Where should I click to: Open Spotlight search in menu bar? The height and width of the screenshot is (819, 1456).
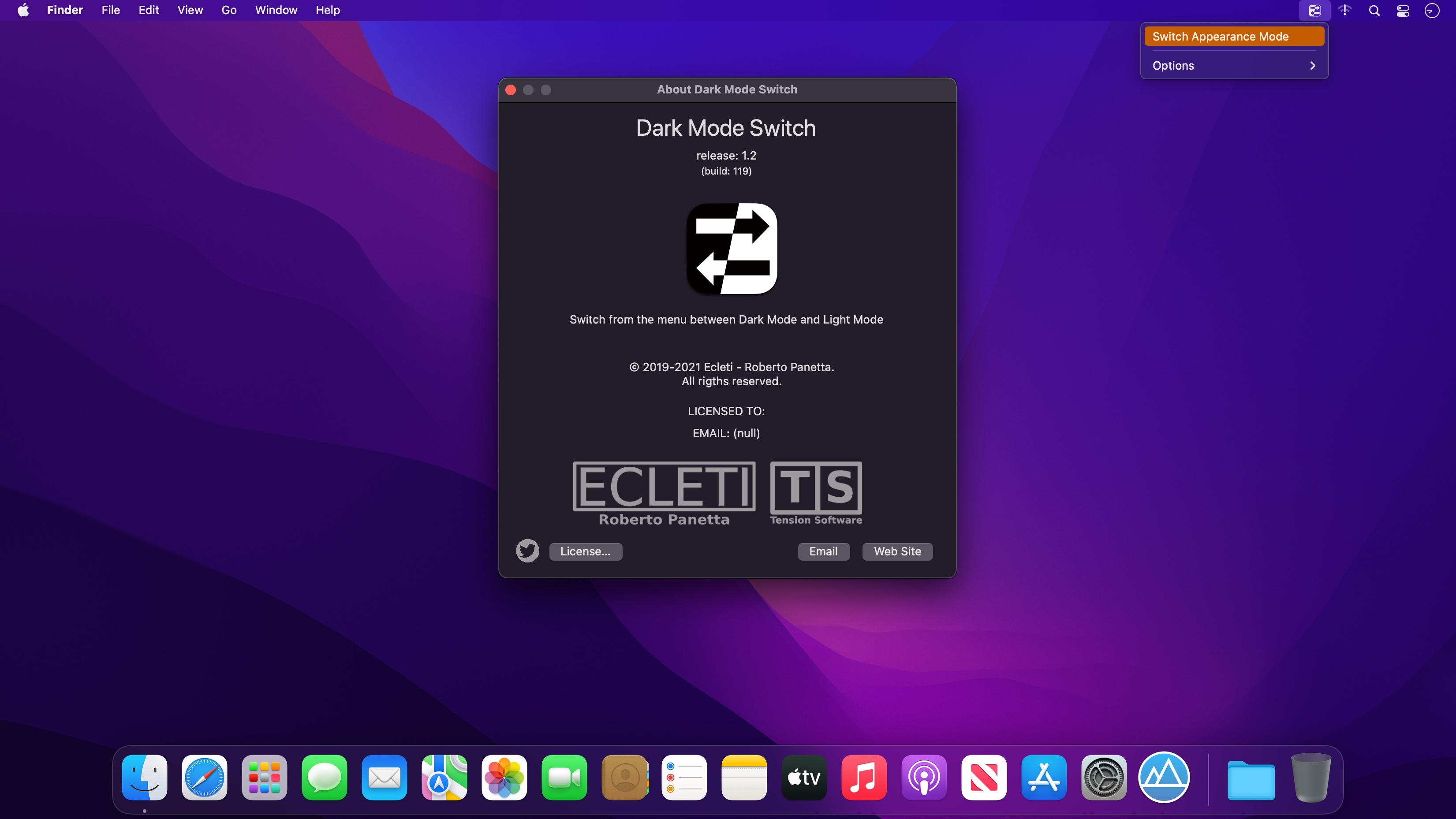[x=1374, y=10]
